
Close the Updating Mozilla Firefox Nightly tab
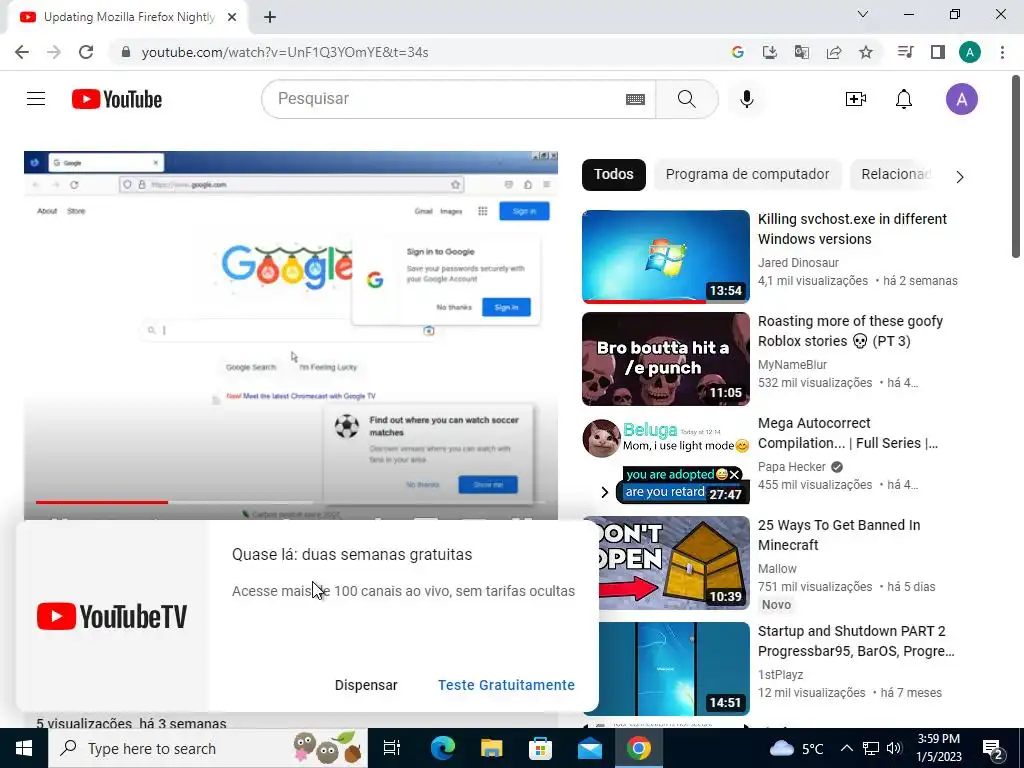232,18
